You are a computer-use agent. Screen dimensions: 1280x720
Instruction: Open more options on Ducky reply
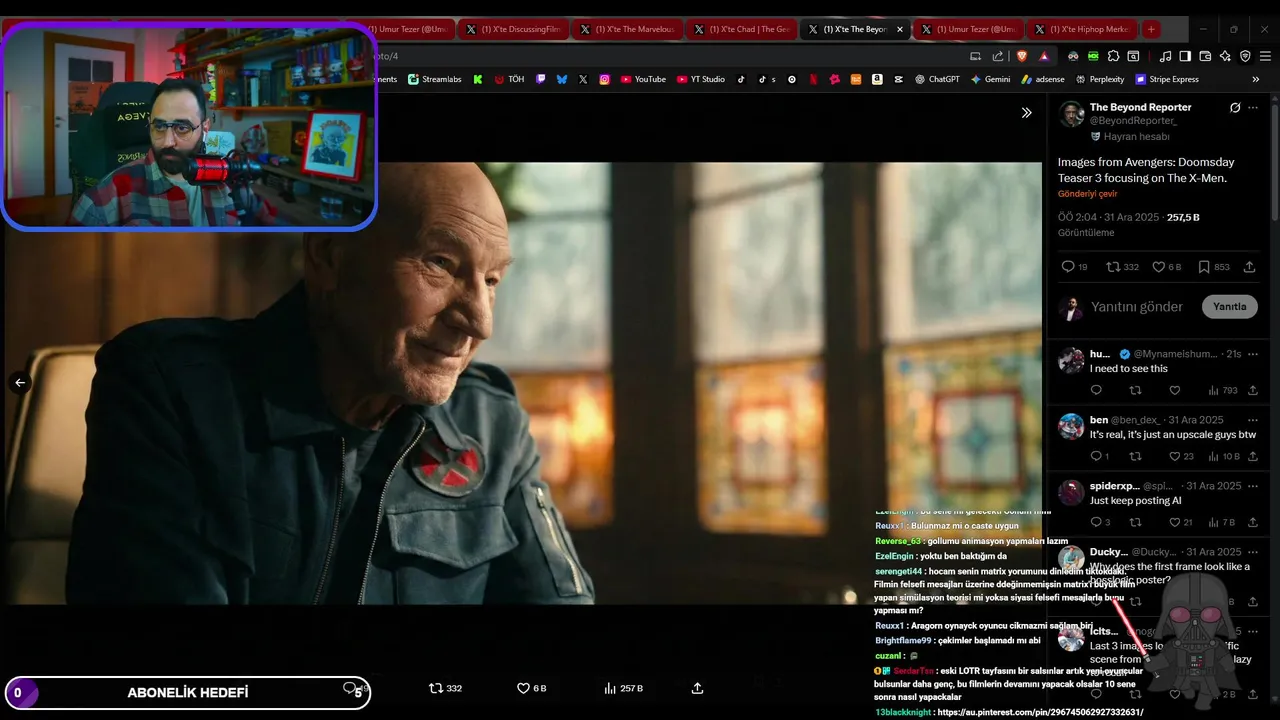[1252, 552]
